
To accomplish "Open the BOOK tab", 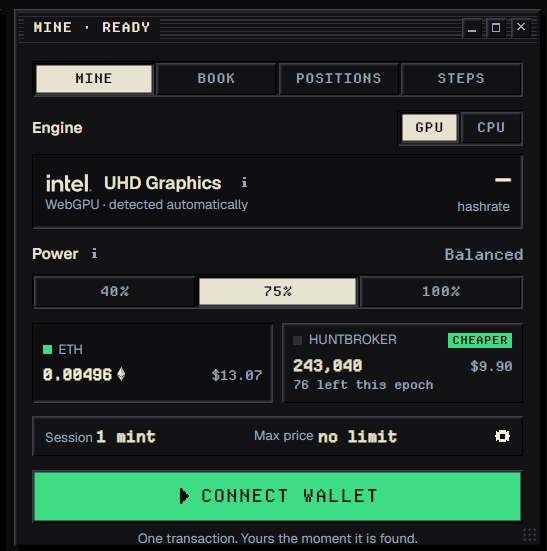I will pos(216,79).
